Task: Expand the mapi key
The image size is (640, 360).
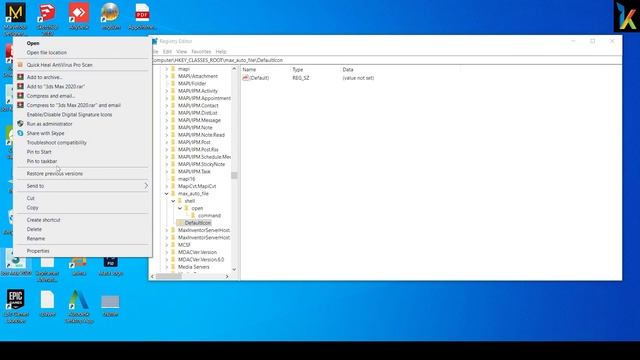Action: pos(167,69)
